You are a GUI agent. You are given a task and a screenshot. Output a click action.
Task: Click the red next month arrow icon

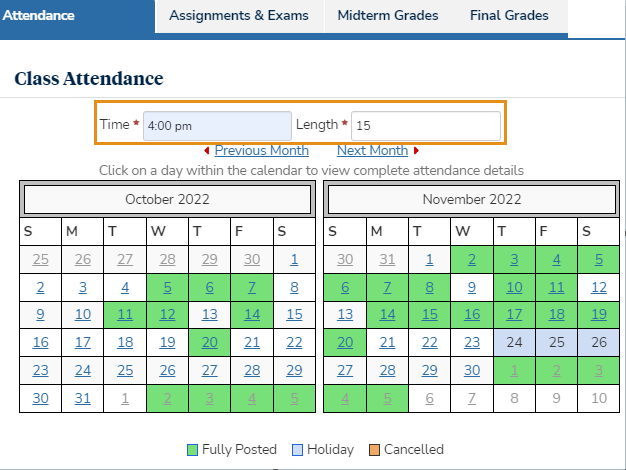416,151
